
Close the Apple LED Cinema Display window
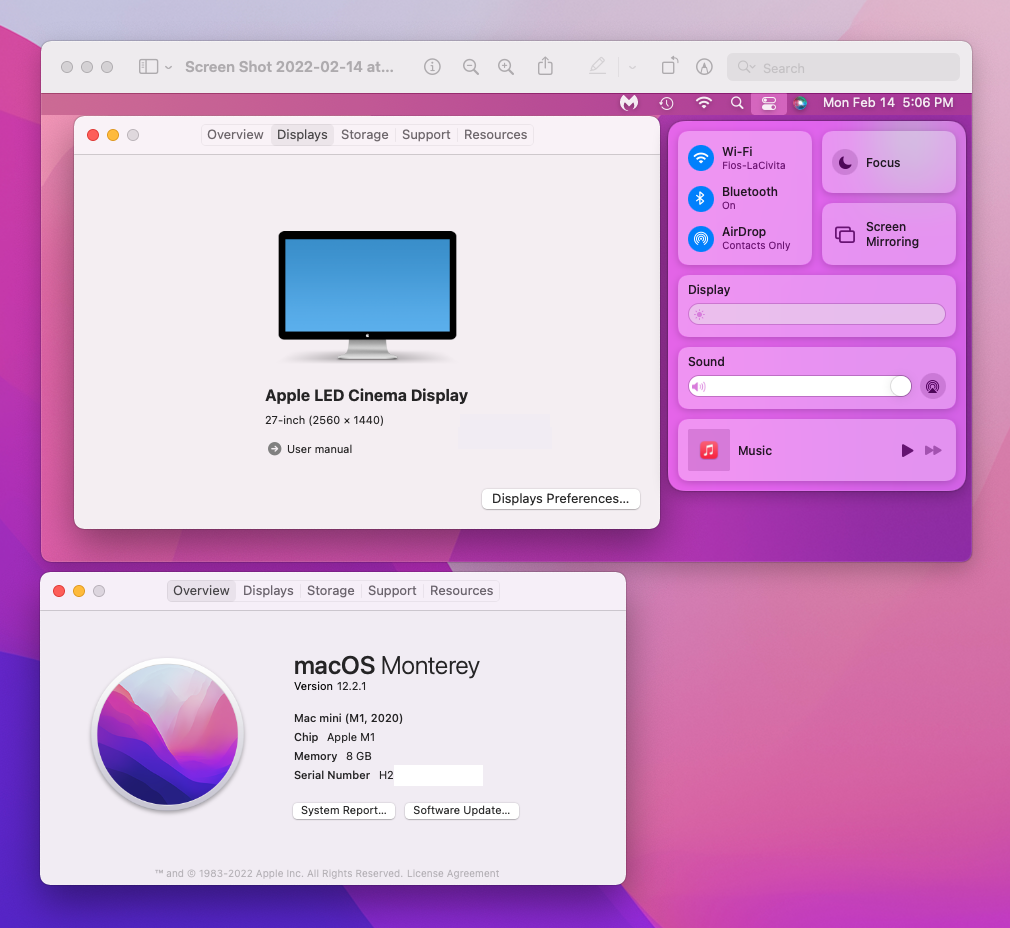[x=93, y=135]
